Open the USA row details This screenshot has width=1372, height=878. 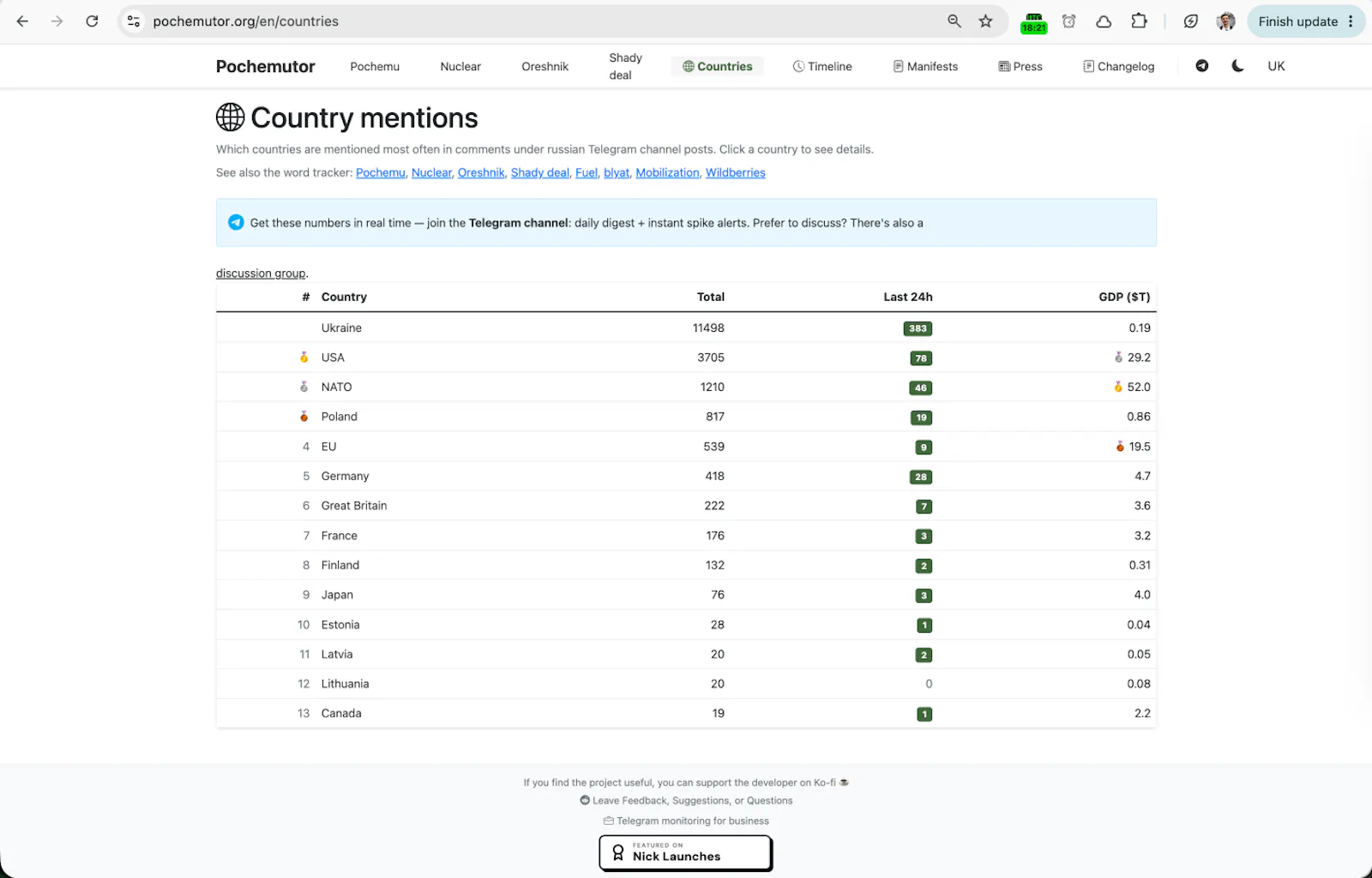[686, 358]
